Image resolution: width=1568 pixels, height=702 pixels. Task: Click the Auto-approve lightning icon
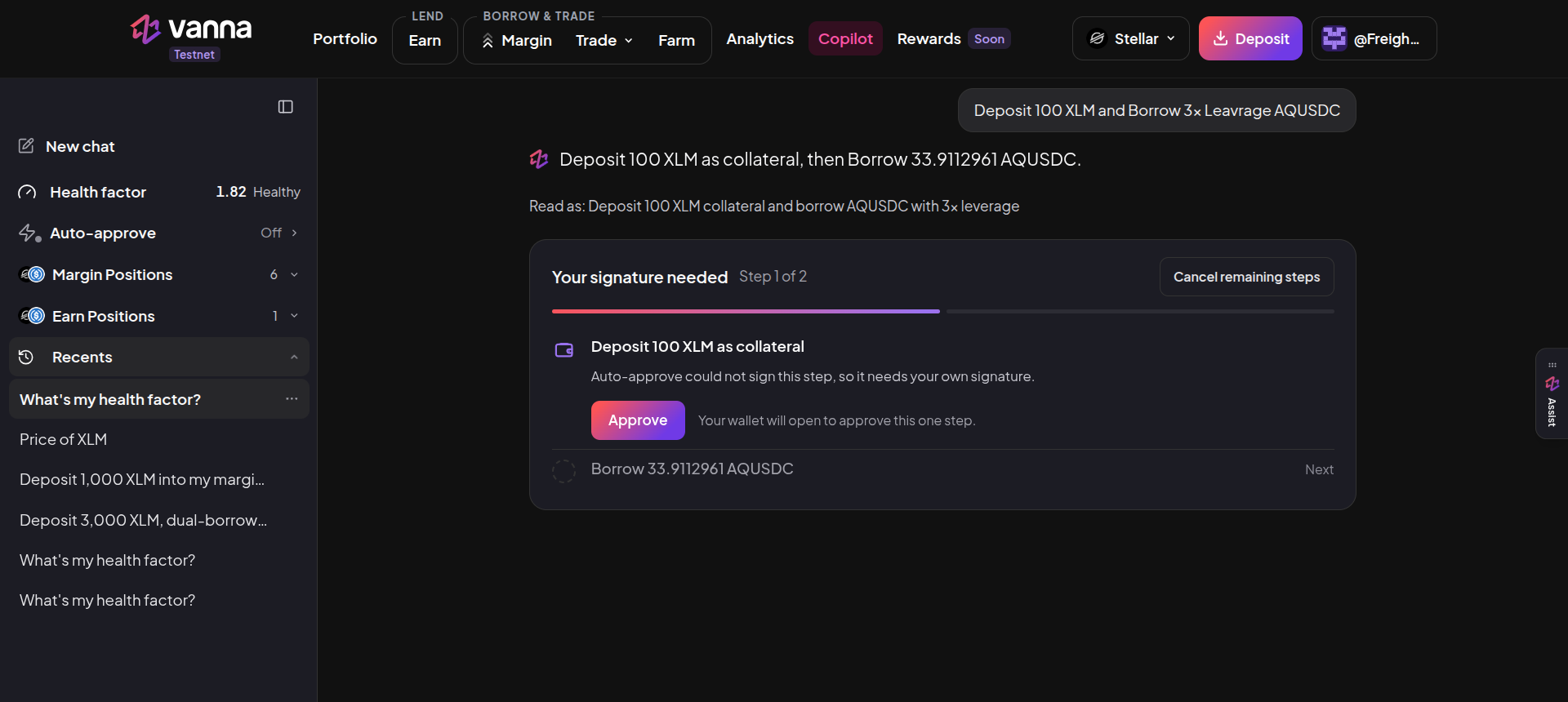tap(29, 233)
